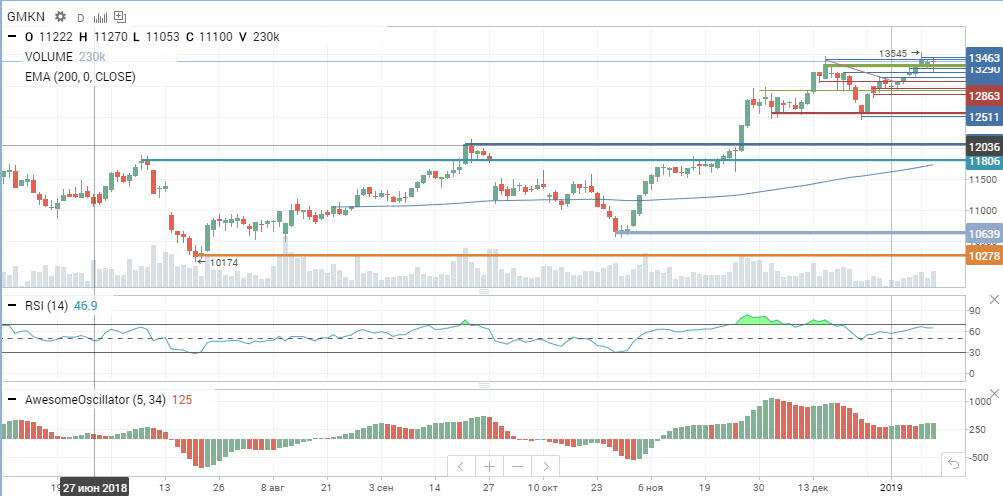Viewport: 1003px width, 496px height.
Task: Click the RSI (14) indicator title
Action: pyautogui.click(x=46, y=306)
